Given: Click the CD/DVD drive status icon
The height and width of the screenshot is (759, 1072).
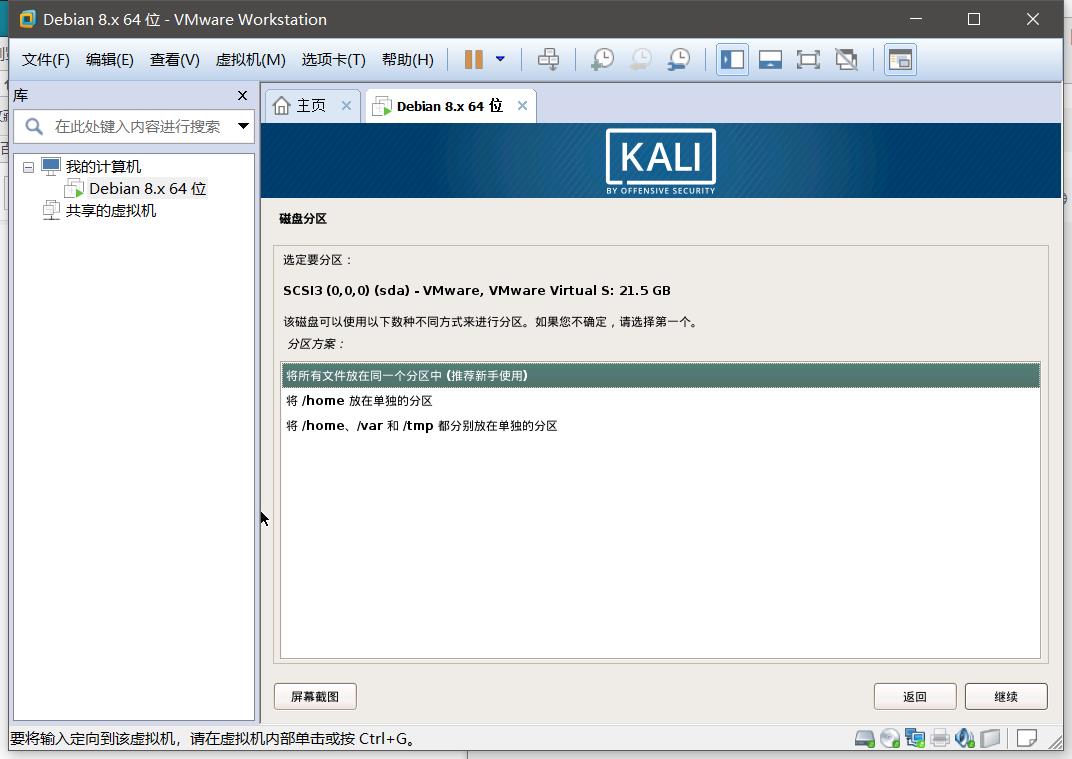Looking at the screenshot, I should 889,738.
